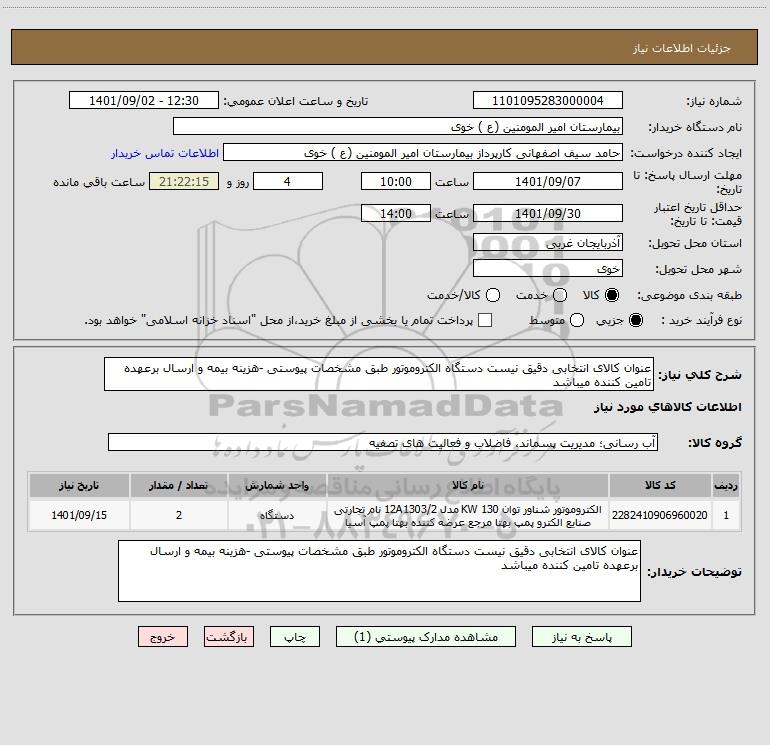Screen dimensions: 770x745
Task: Select the کالا radio button
Action: point(611,295)
